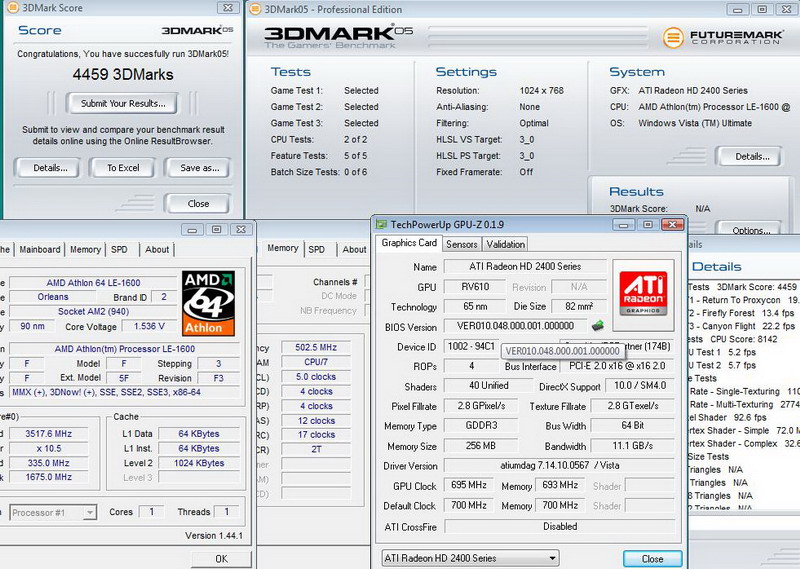Click the Driver Version field in GPU-Z

point(560,465)
